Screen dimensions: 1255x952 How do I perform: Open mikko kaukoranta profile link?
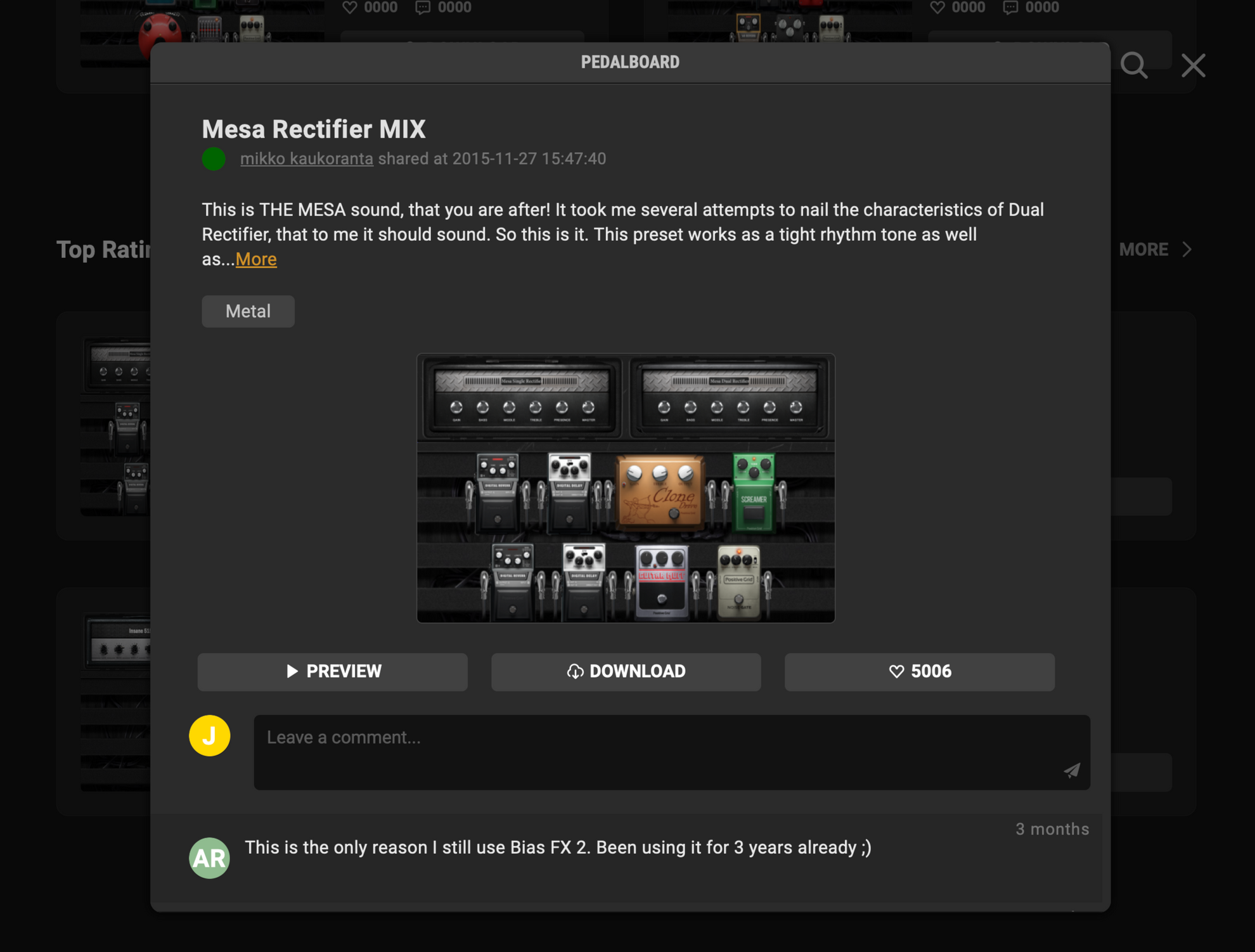(307, 158)
